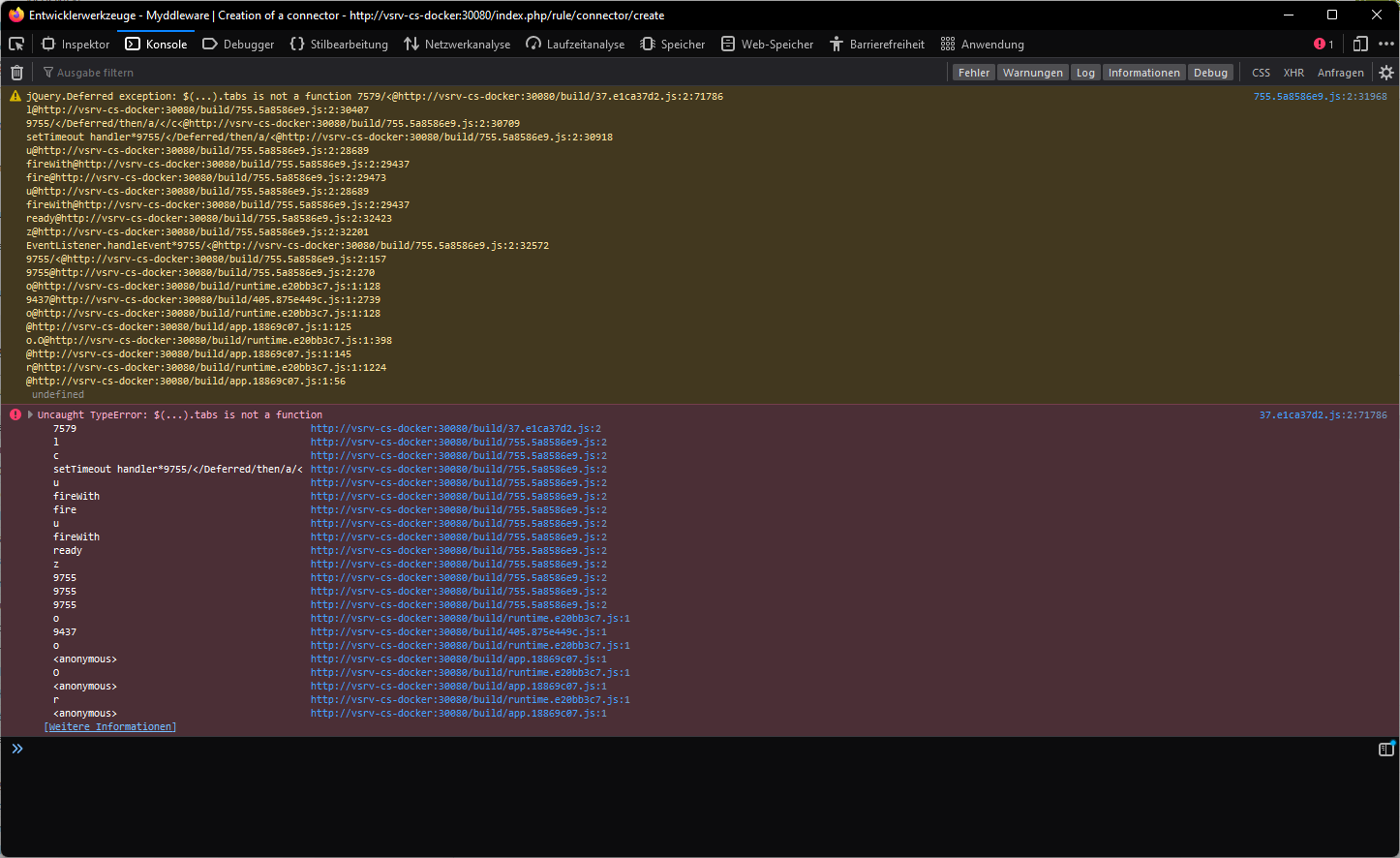This screenshot has width=1400, height=858.
Task: Click the stopwatch icon on Laufzeitanalyse
Action: click(x=533, y=44)
